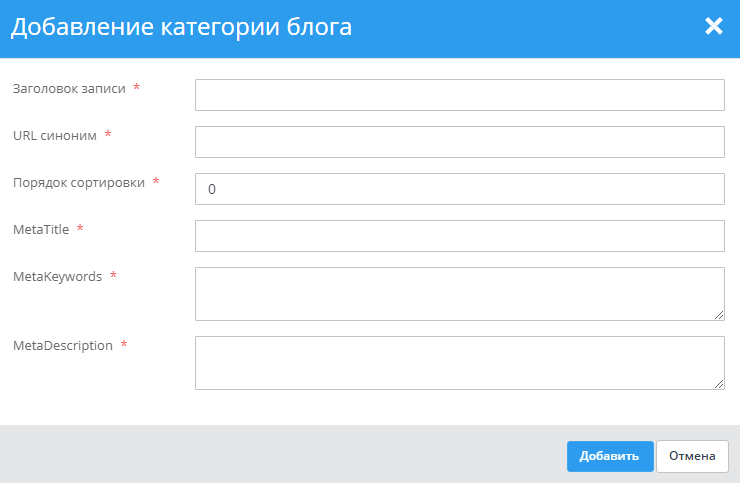Click the Порядок сортировки label
The height and width of the screenshot is (483, 740).
click(x=79, y=183)
